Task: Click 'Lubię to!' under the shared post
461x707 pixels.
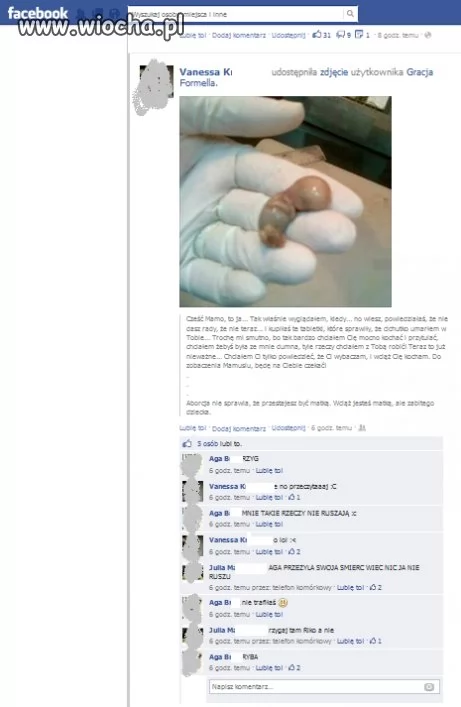Action: pyautogui.click(x=193, y=428)
